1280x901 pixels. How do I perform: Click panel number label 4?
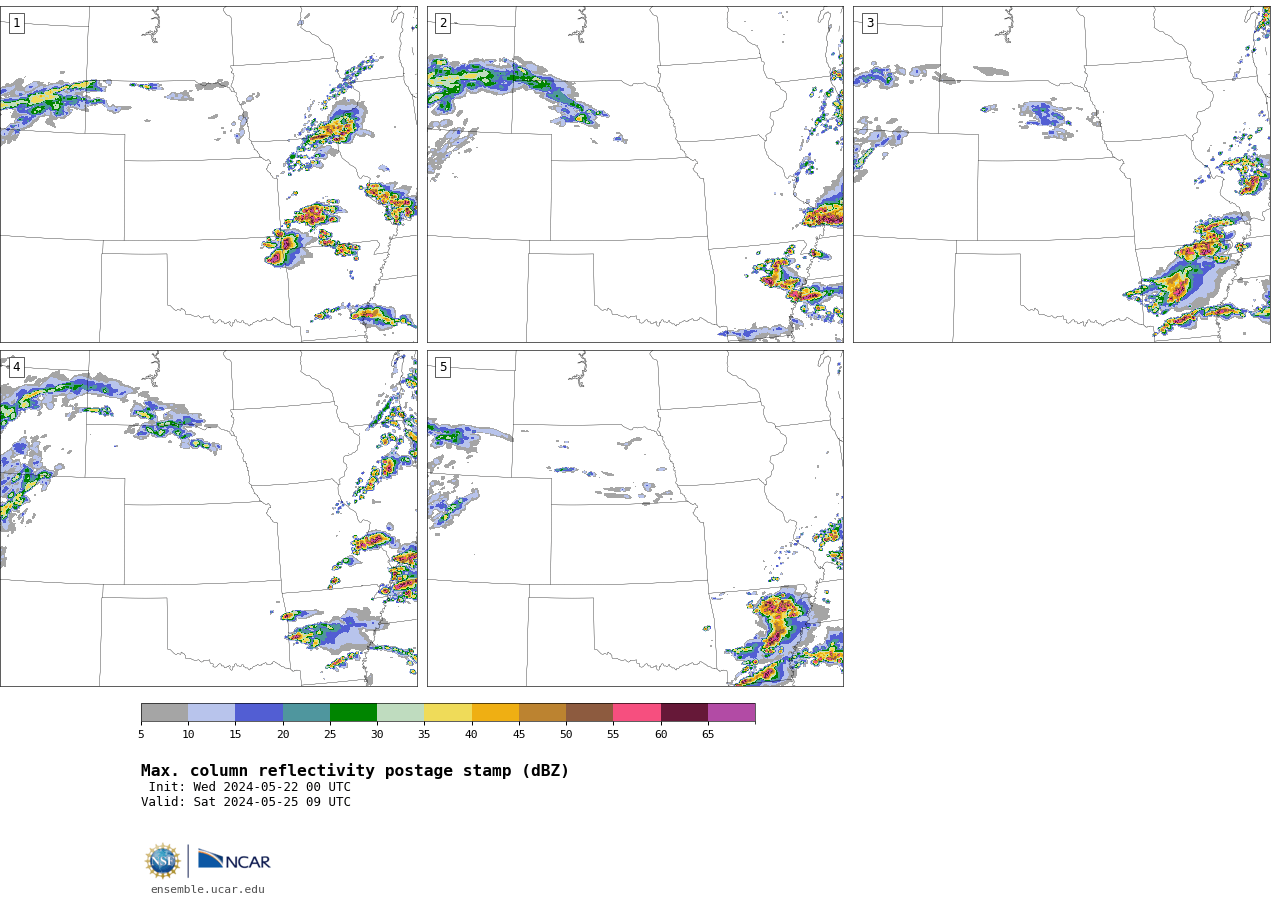pos(16,367)
